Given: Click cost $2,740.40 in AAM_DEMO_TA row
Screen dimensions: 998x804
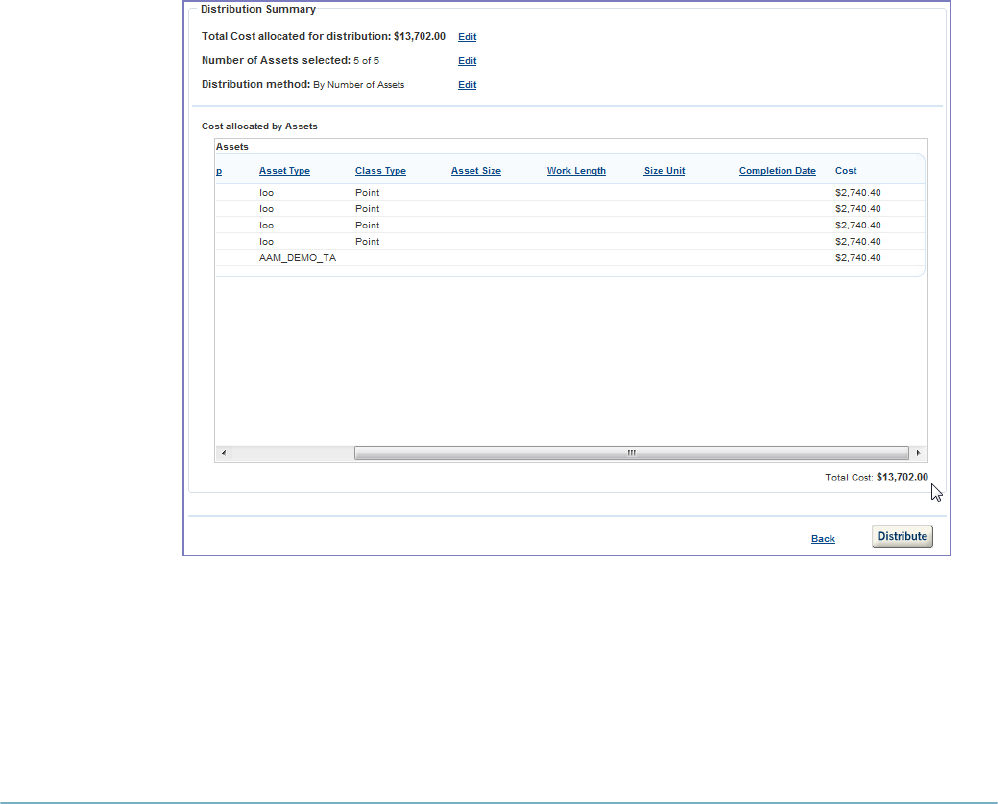Looking at the screenshot, I should [857, 258].
